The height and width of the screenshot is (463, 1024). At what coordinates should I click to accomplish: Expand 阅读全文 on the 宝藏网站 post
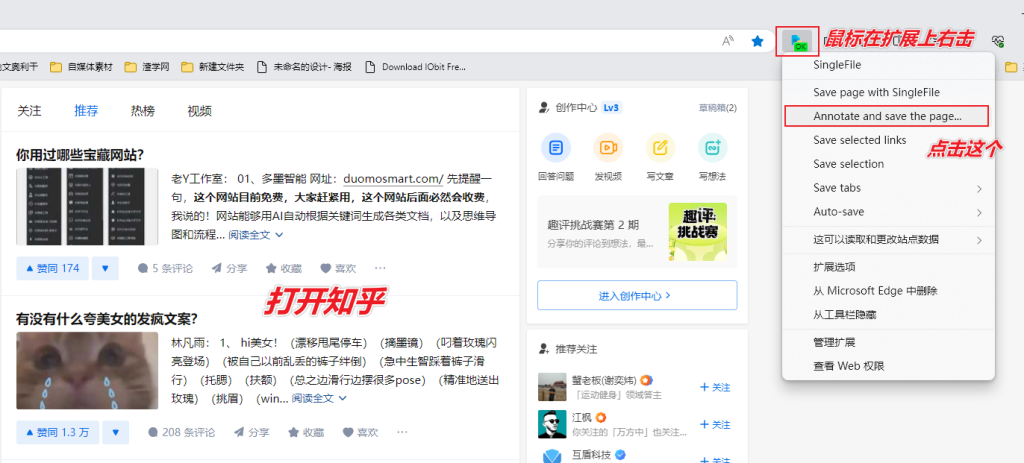(x=255, y=235)
